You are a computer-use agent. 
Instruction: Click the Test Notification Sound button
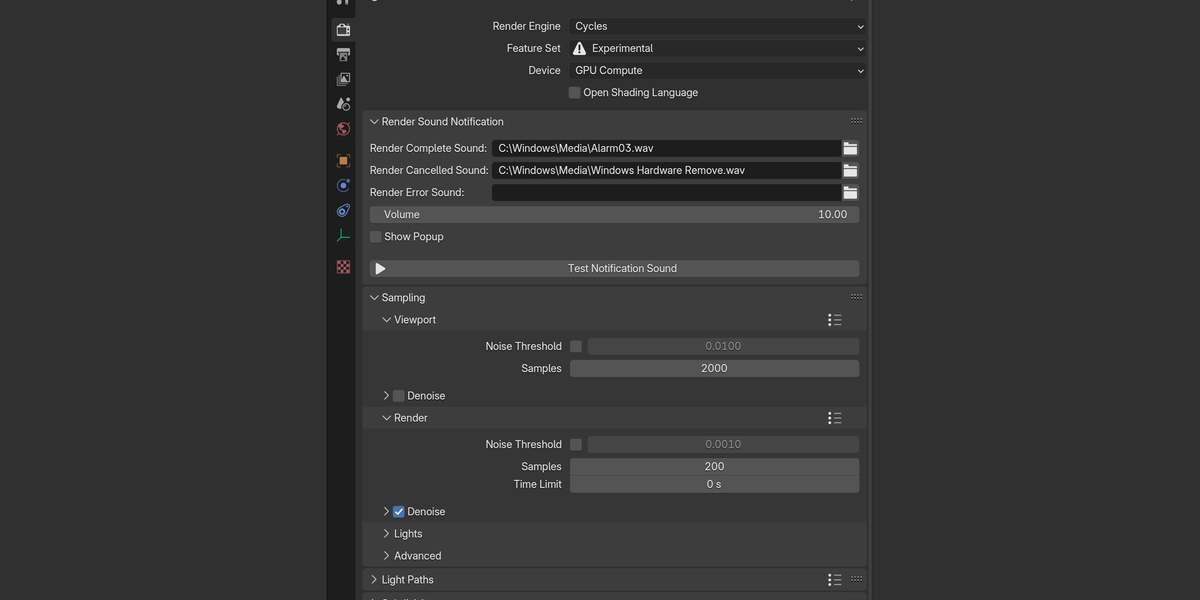[614, 269]
